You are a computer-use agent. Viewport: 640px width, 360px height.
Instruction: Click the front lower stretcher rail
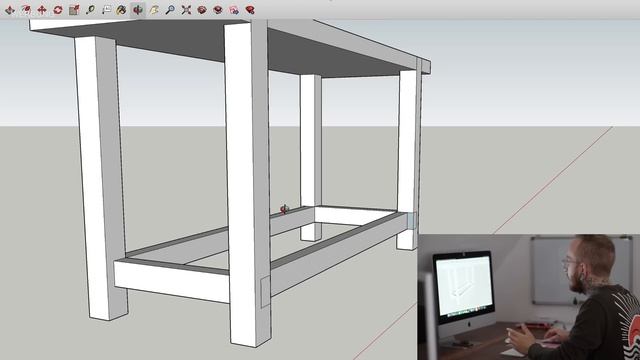tap(171, 281)
